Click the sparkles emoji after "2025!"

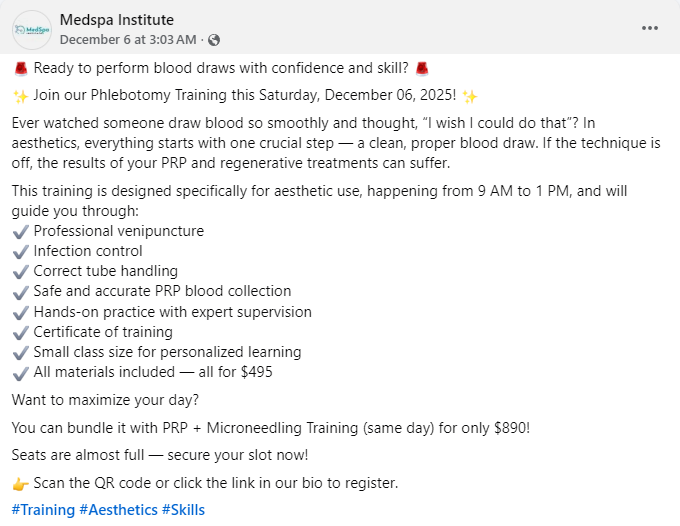coord(470,97)
